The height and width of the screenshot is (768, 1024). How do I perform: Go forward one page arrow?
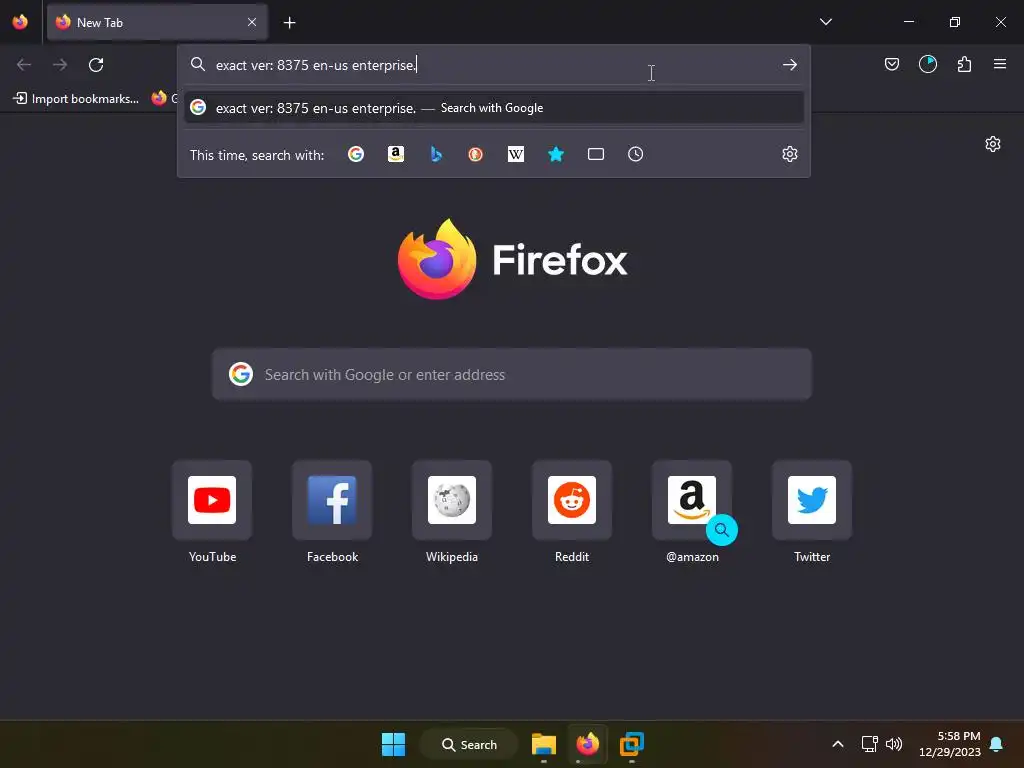click(x=60, y=65)
